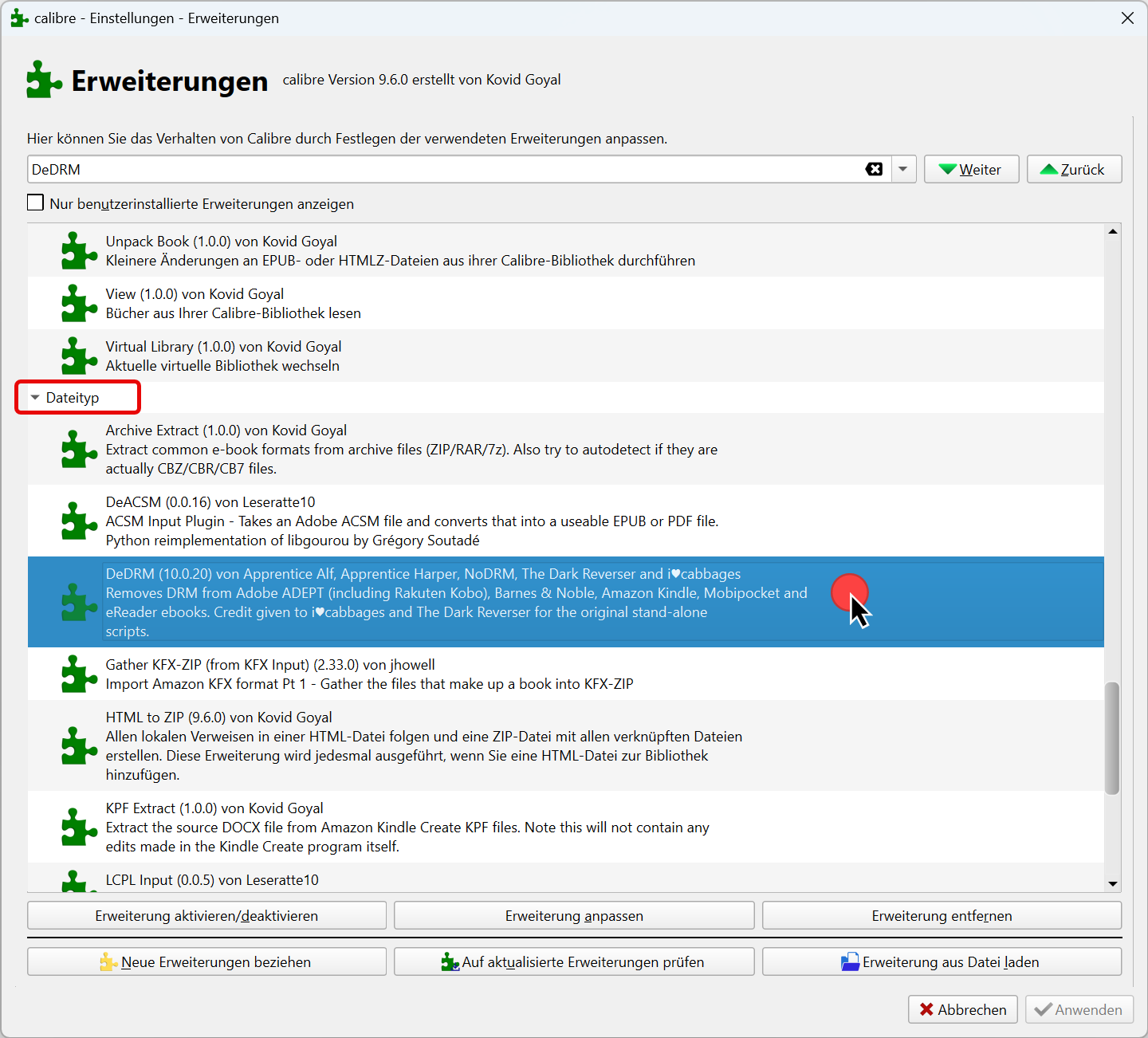Click Erweiterung anpassen button
Screen dimensions: 1148x1038
point(574,915)
